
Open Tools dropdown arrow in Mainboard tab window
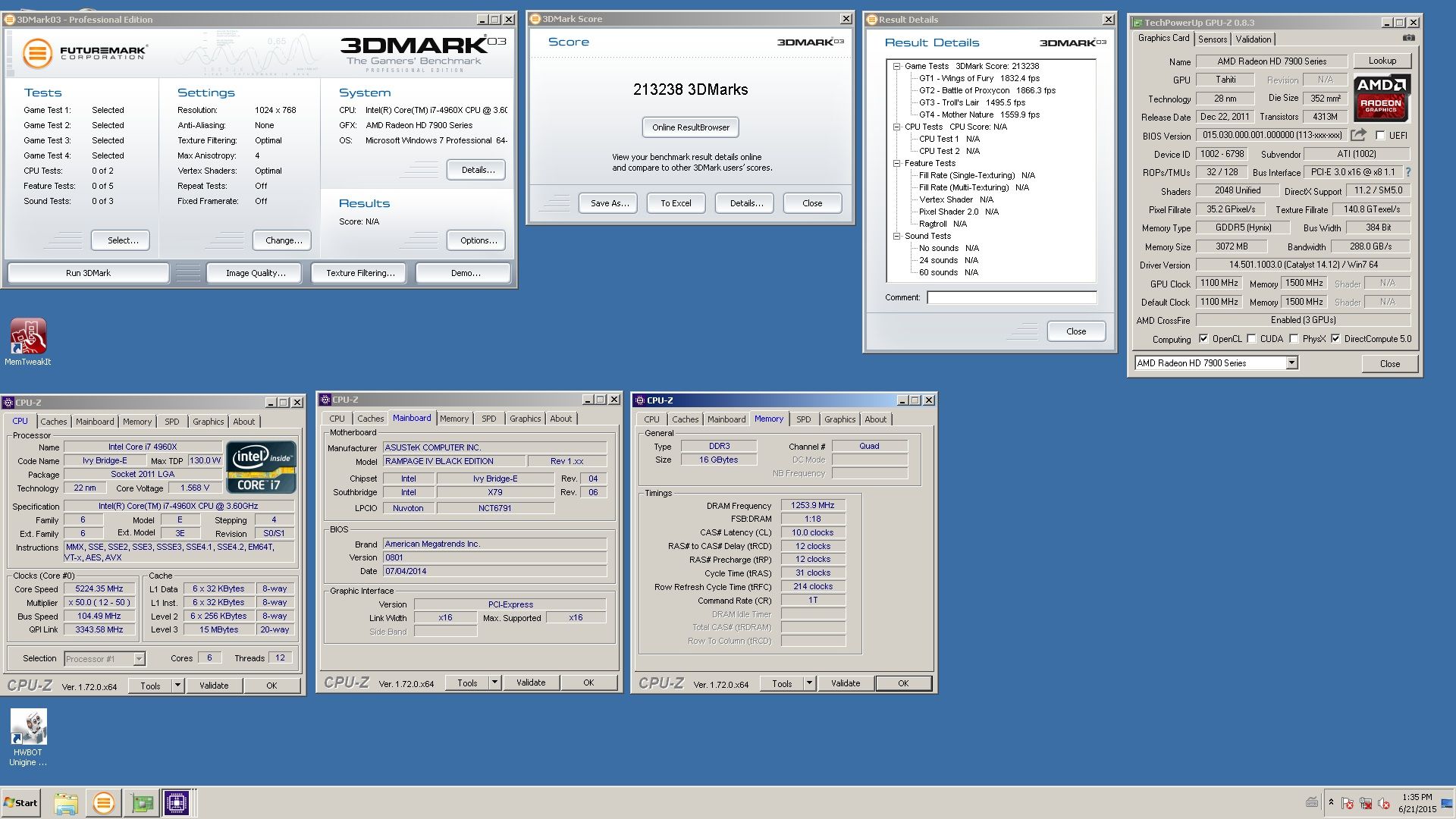coord(494,682)
